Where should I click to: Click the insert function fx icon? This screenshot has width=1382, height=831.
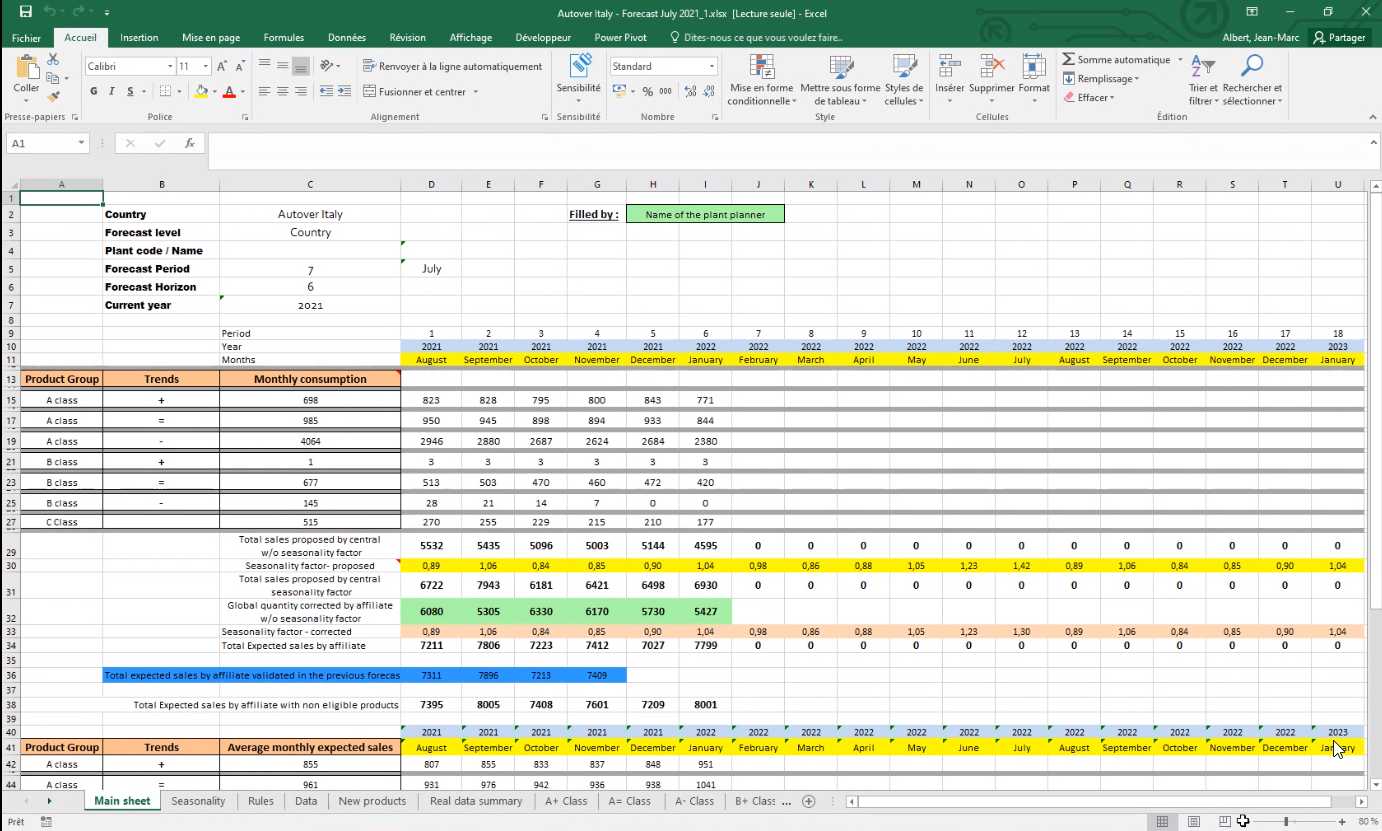[190, 143]
